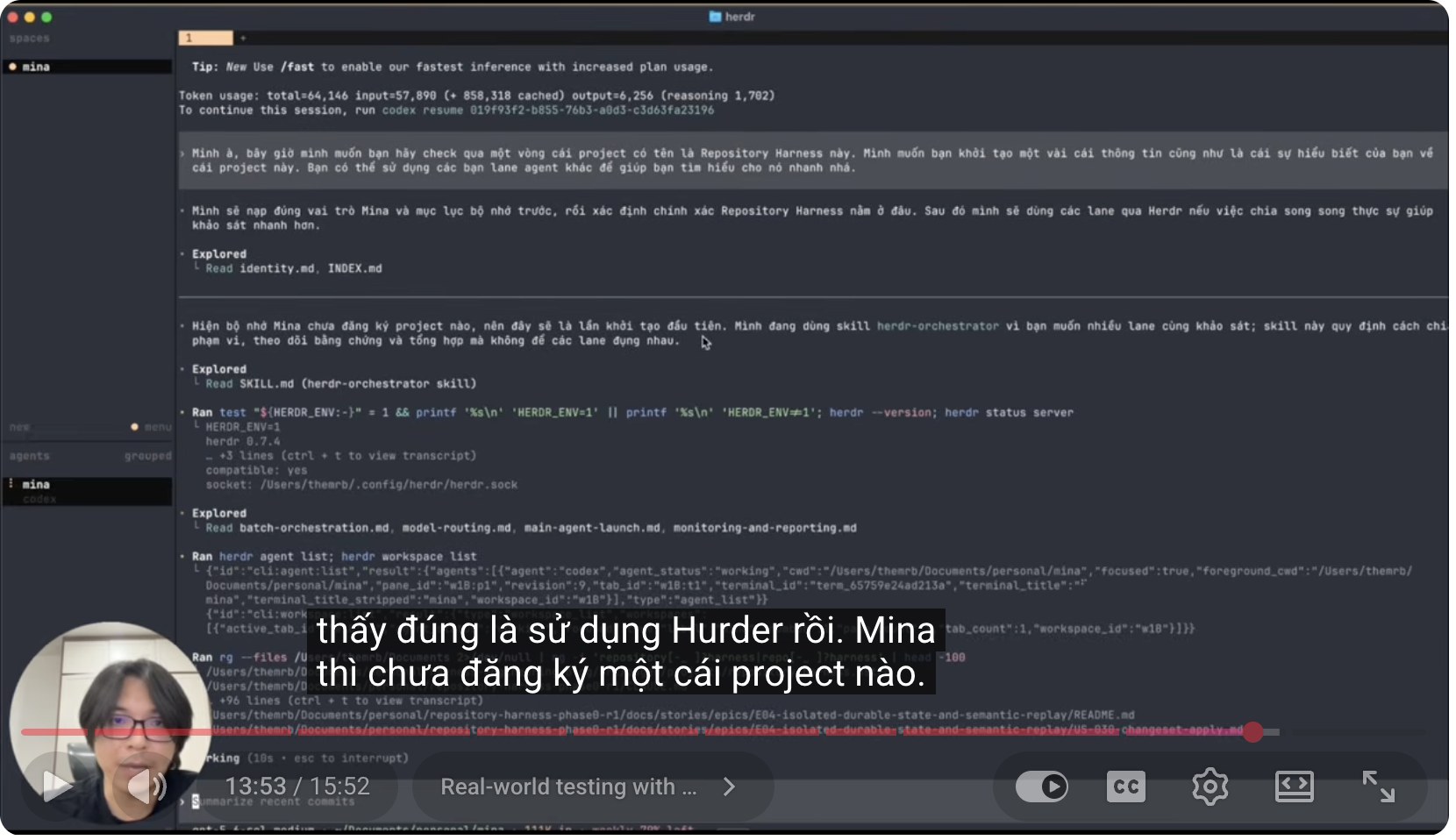Select the mina codex agent
Image resolution: width=1456 pixels, height=840 pixels.
click(87, 491)
